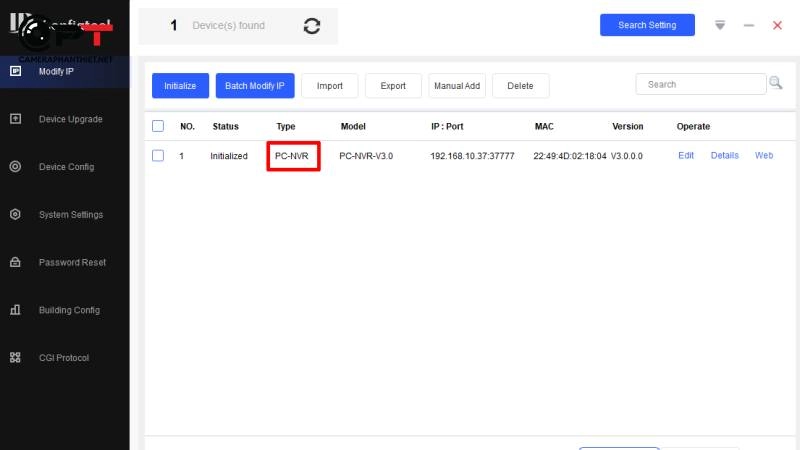Click the Delete button
This screenshot has width=800, height=450.
[520, 86]
